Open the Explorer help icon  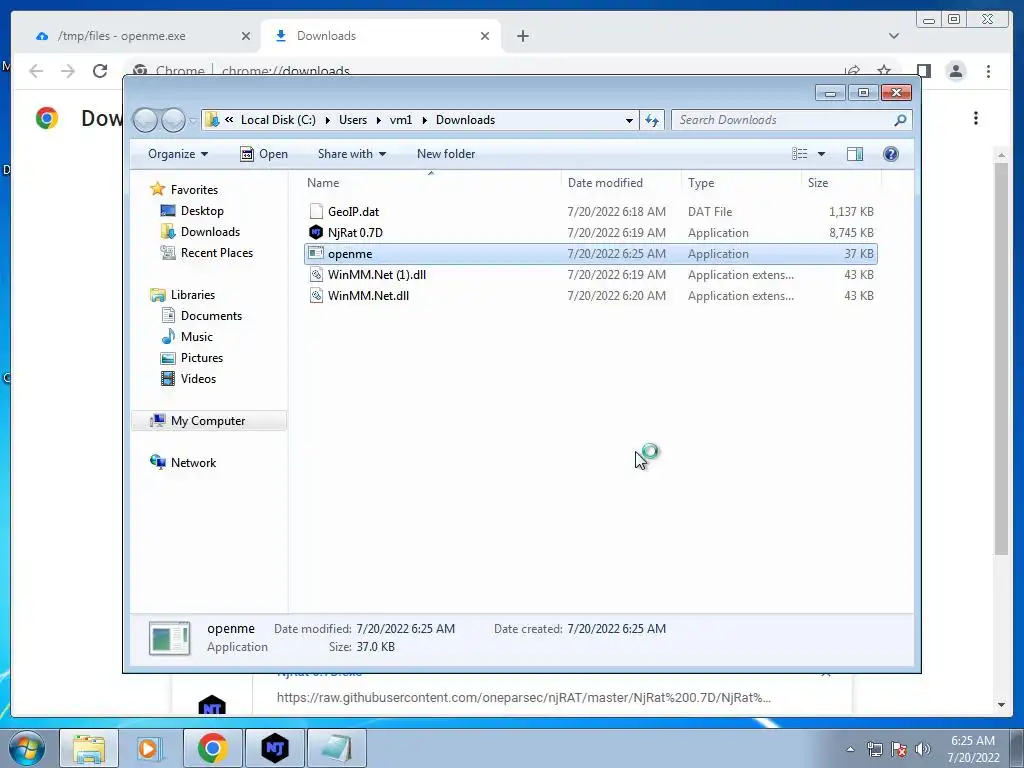pos(890,153)
